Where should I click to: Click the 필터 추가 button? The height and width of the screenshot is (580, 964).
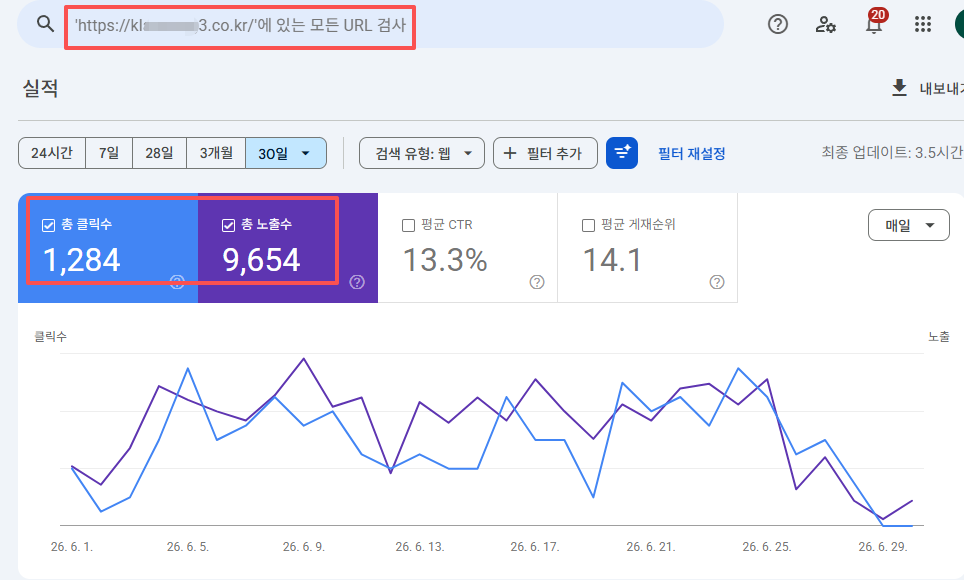(x=545, y=153)
